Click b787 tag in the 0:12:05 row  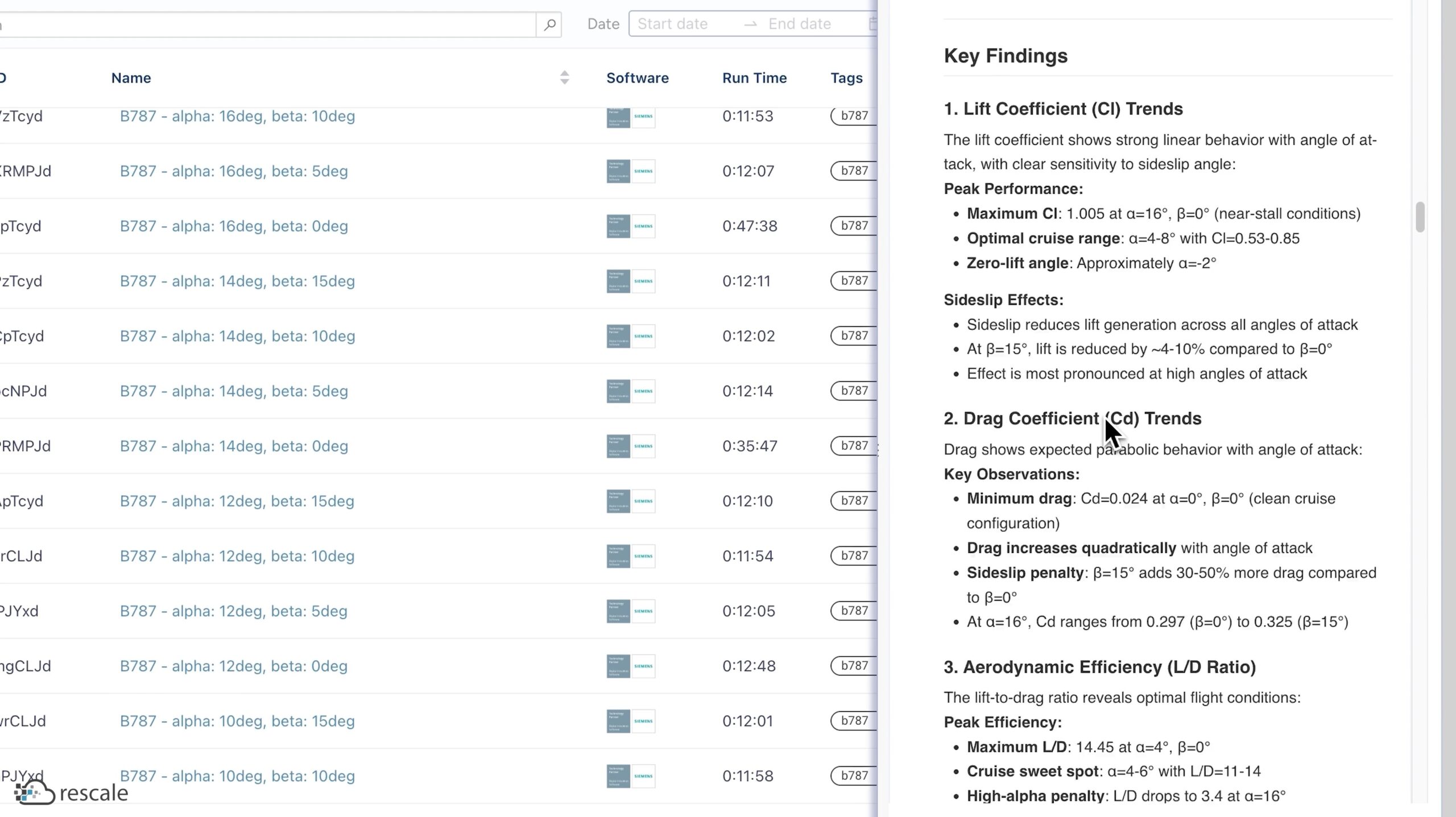pos(854,611)
